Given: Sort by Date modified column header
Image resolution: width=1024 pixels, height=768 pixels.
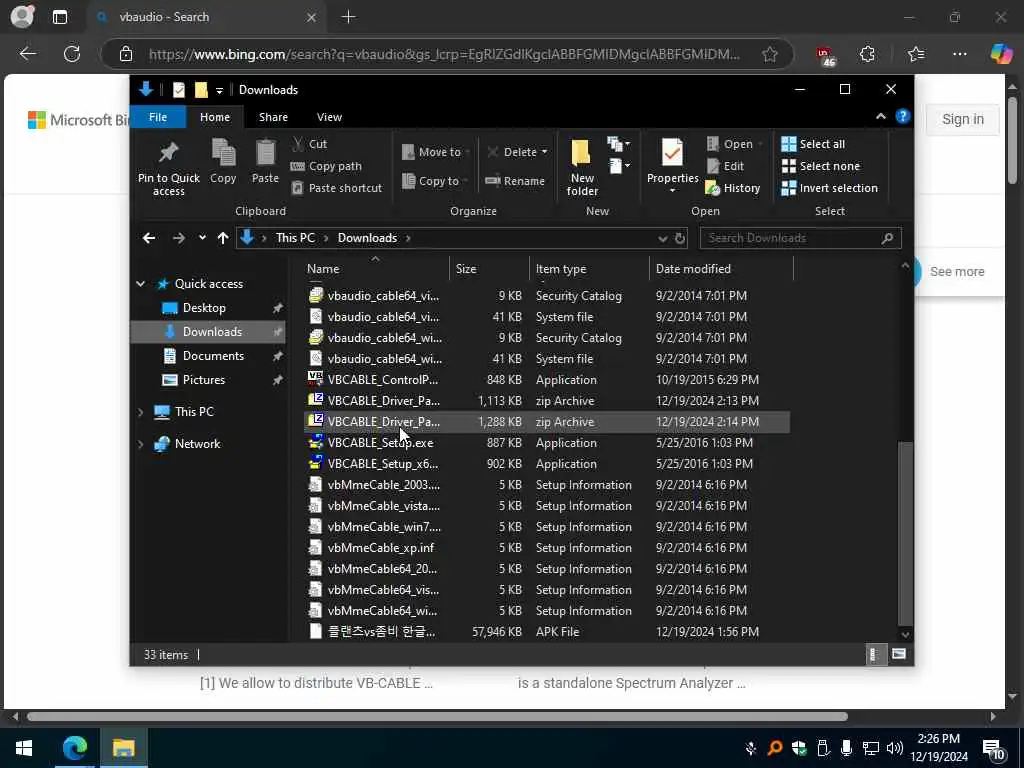Looking at the screenshot, I should click(x=721, y=268).
